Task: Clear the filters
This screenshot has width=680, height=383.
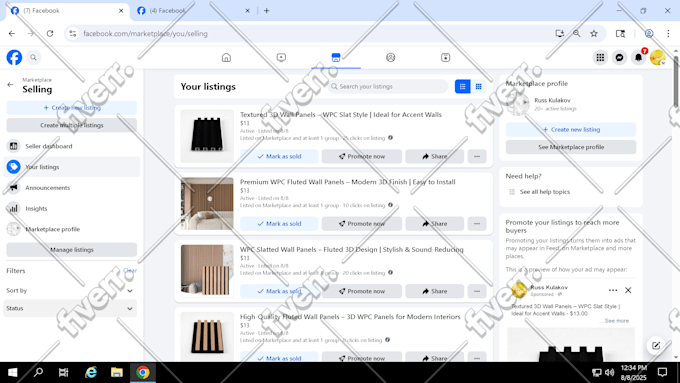Action: coord(130,271)
